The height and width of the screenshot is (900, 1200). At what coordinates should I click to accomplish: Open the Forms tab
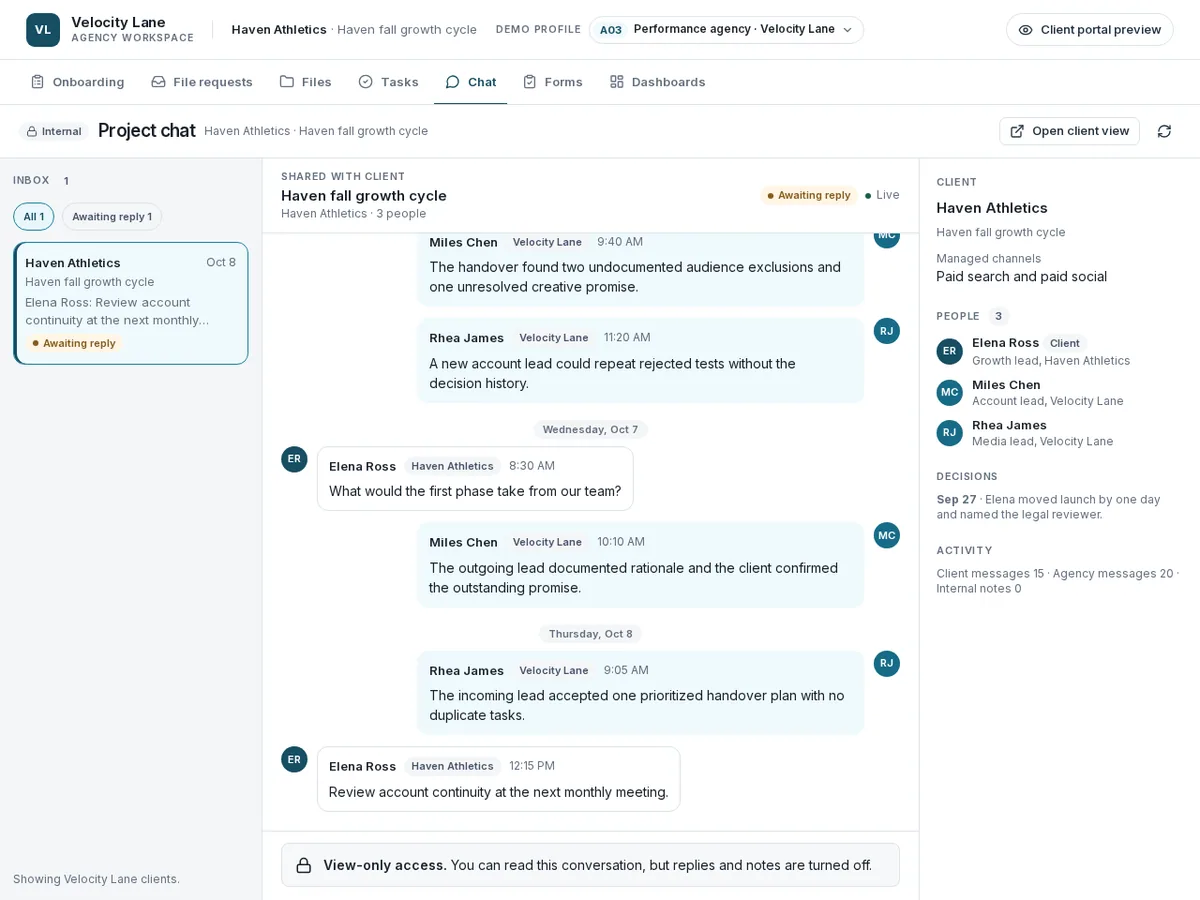(x=552, y=82)
